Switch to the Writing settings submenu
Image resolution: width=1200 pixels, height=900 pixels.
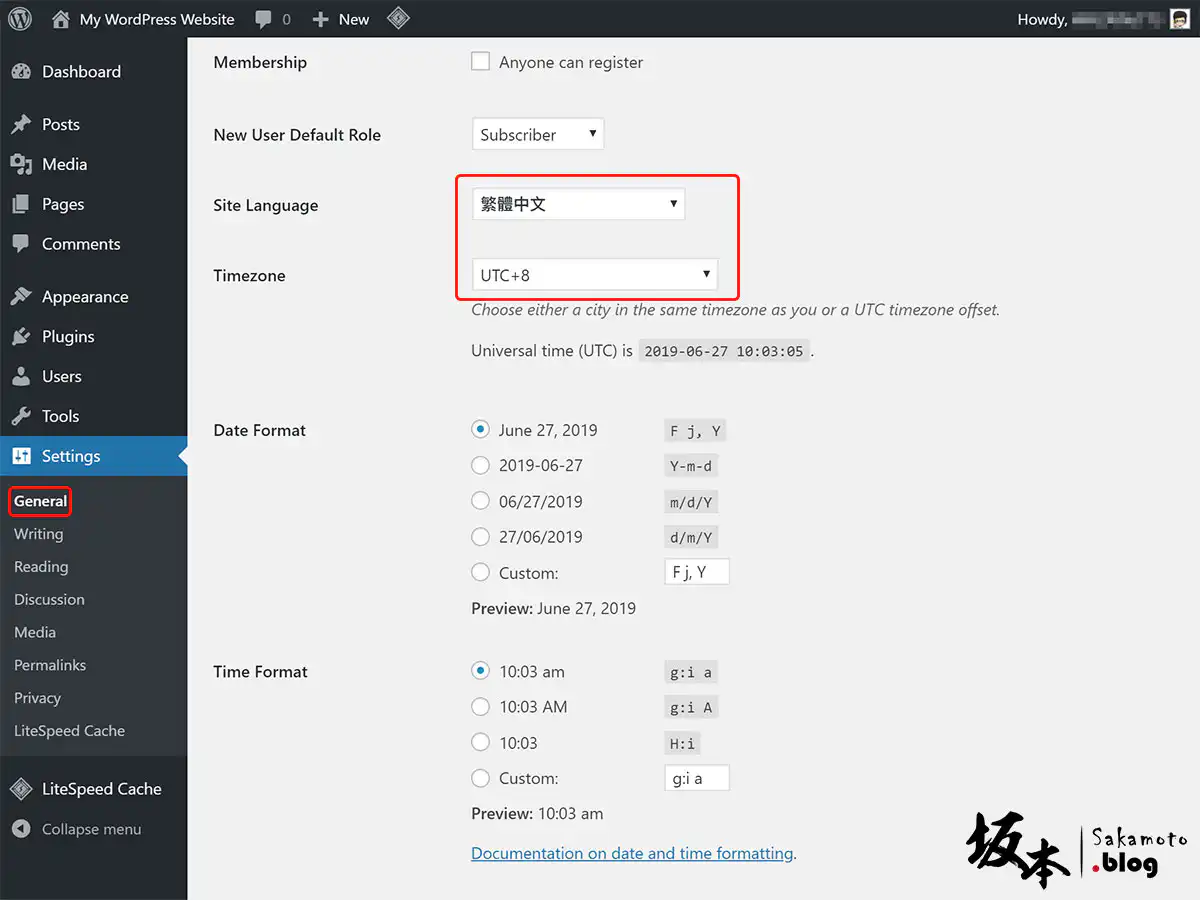coord(39,535)
